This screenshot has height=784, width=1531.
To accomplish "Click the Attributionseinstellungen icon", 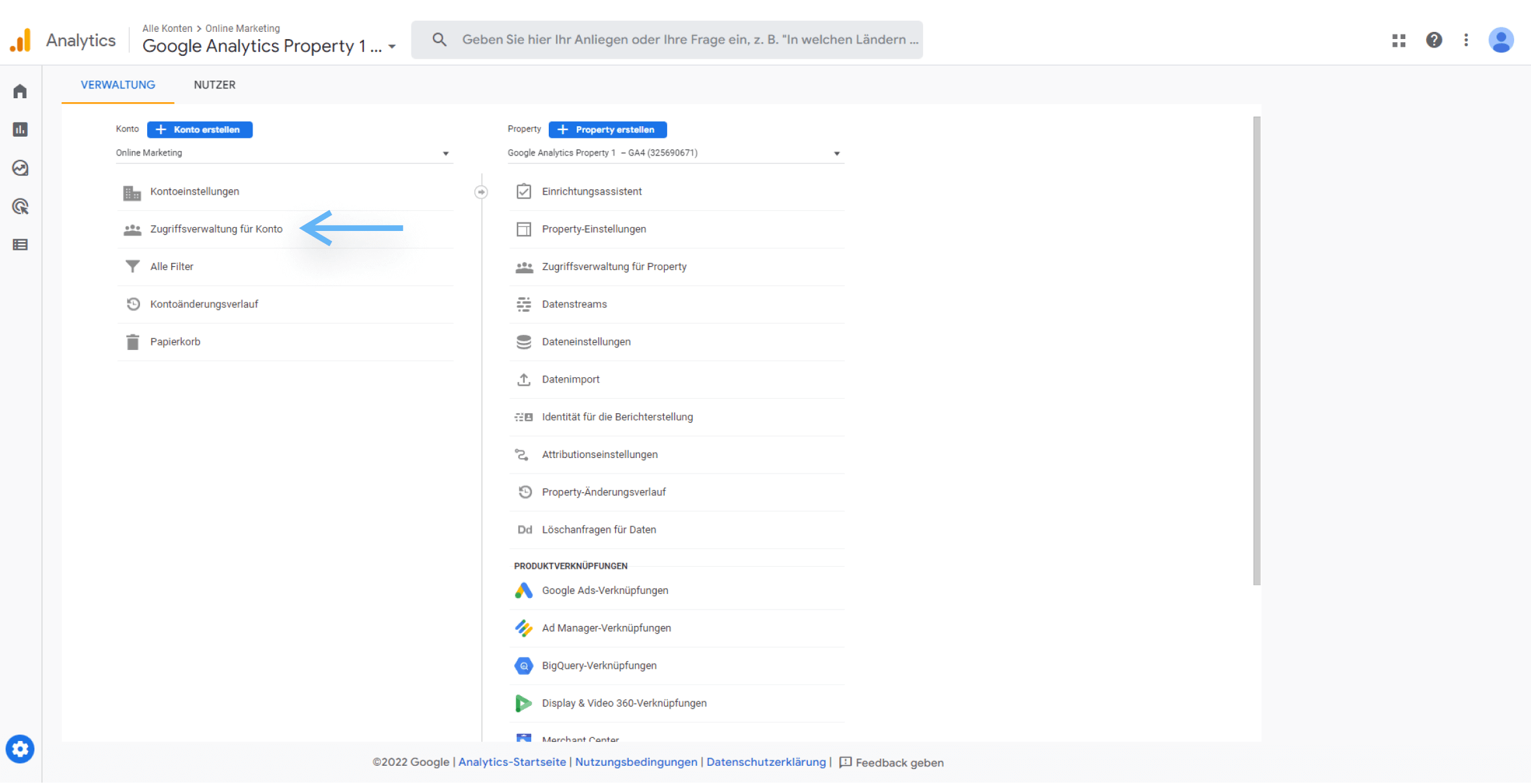I will pyautogui.click(x=522, y=455).
